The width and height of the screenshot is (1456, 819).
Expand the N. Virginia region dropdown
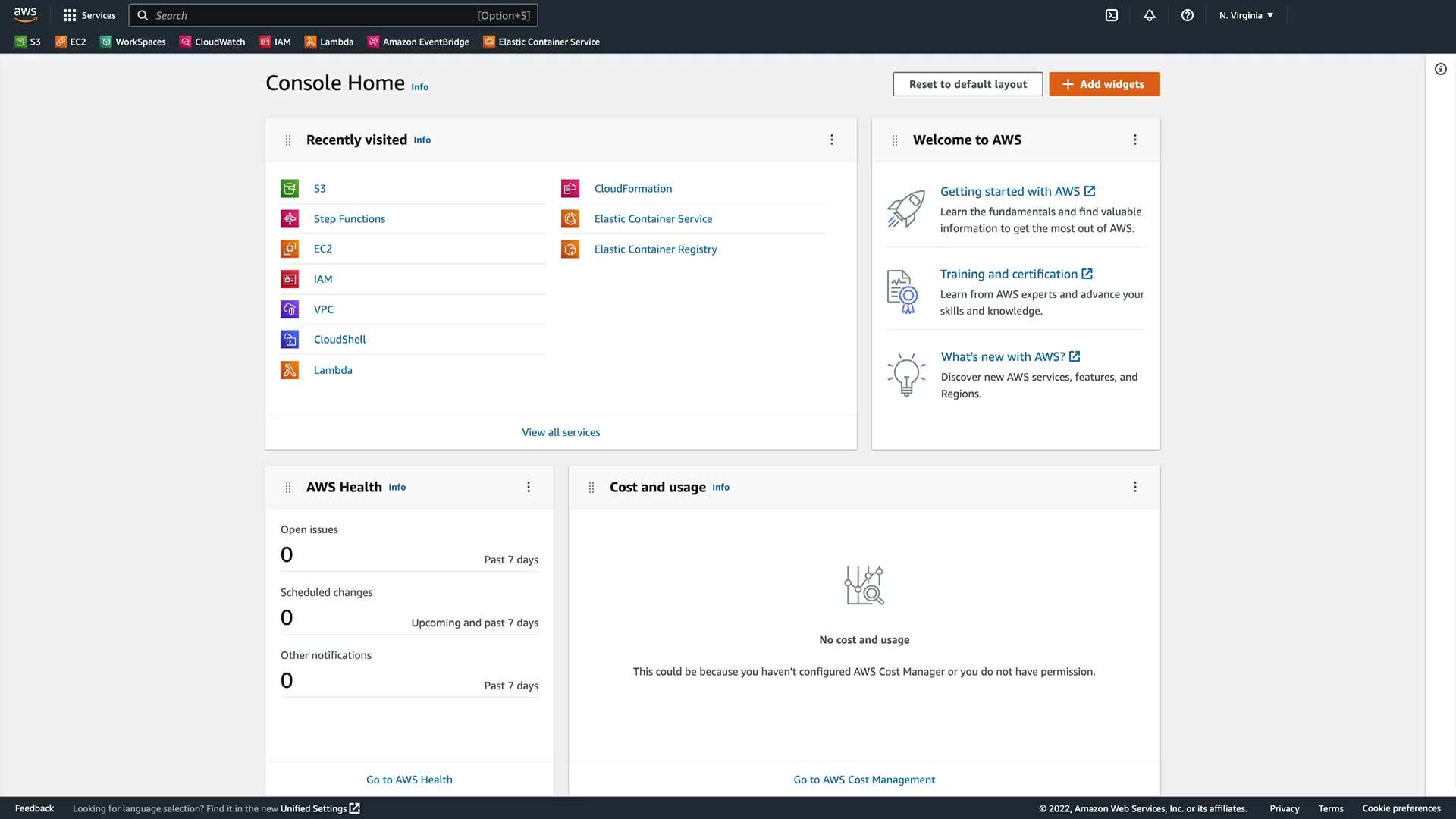coord(1246,15)
